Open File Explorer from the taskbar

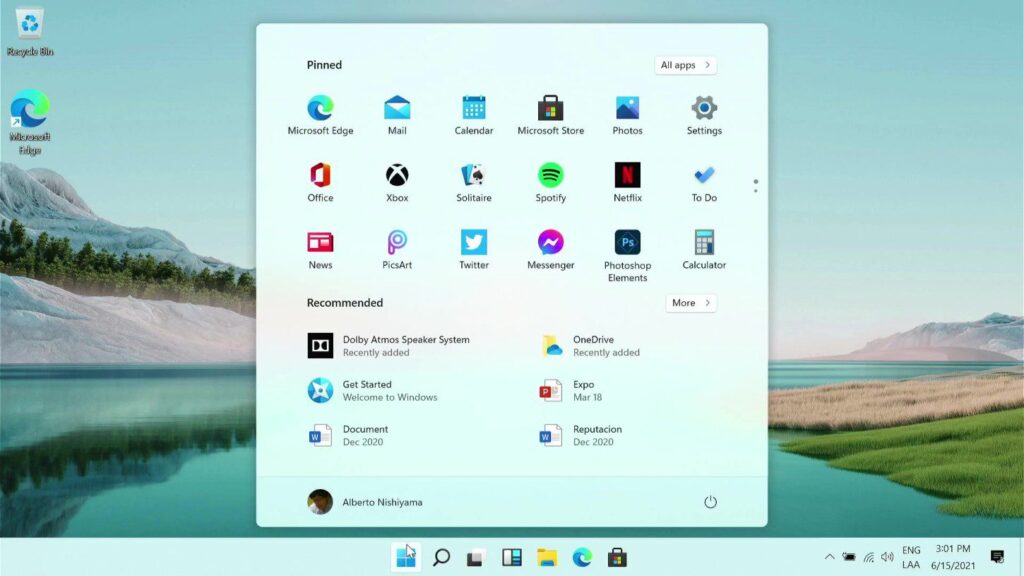[547, 557]
